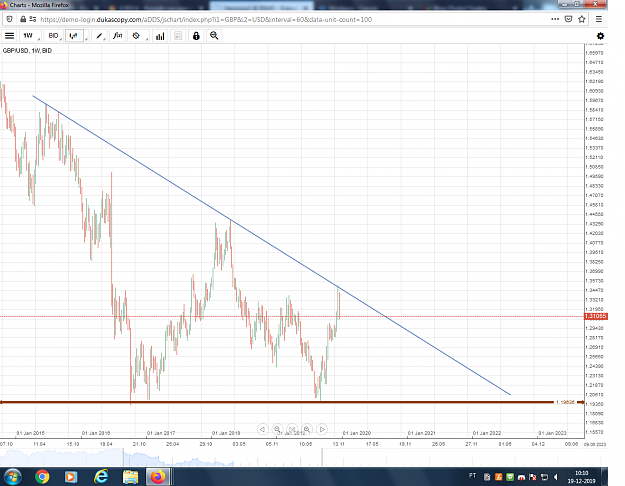Viewport: 625px width, 486px height.
Task: Launch Google Chrome from taskbar
Action: pyautogui.click(x=42, y=476)
